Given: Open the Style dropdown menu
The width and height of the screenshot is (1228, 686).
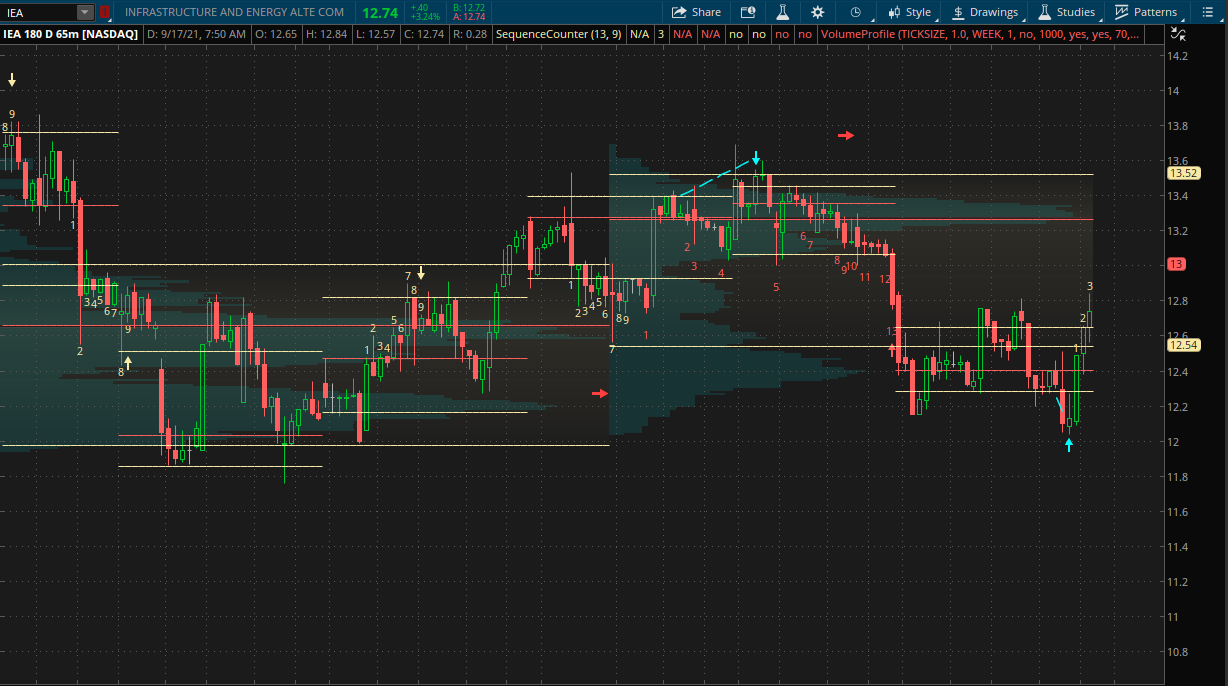Looking at the screenshot, I should [908, 12].
